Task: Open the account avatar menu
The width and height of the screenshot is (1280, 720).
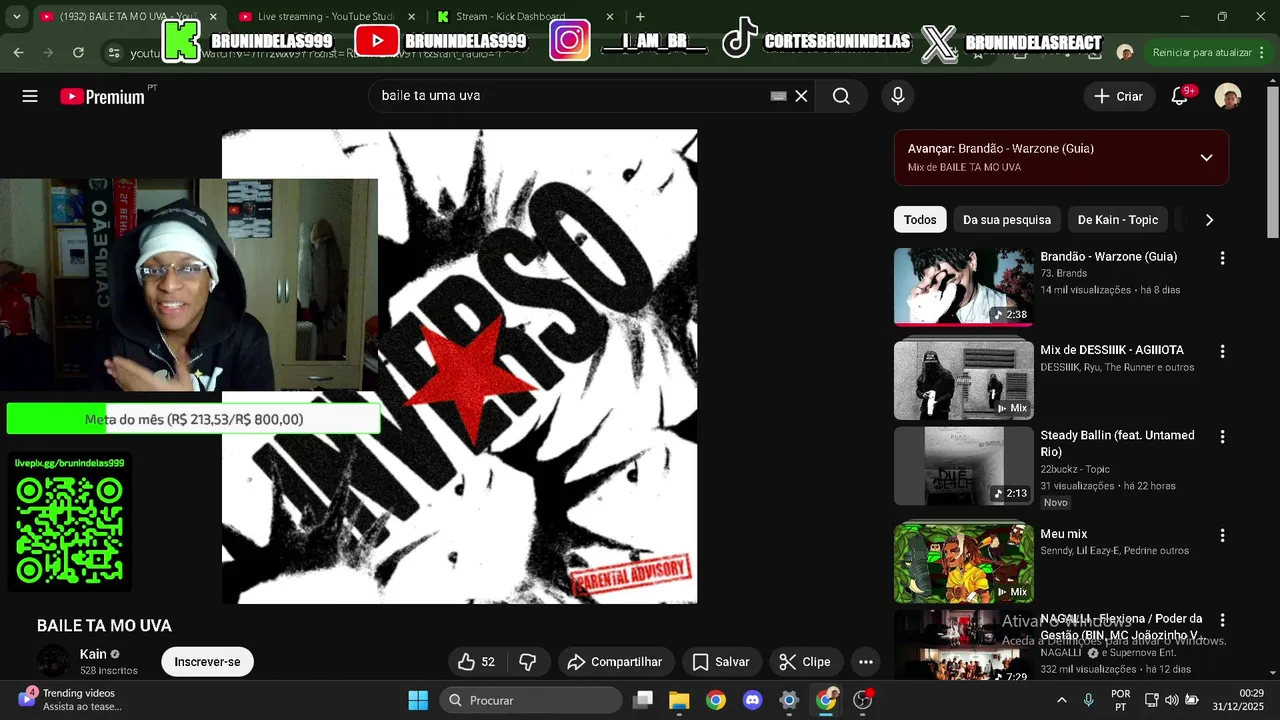Action: pyautogui.click(x=1228, y=96)
